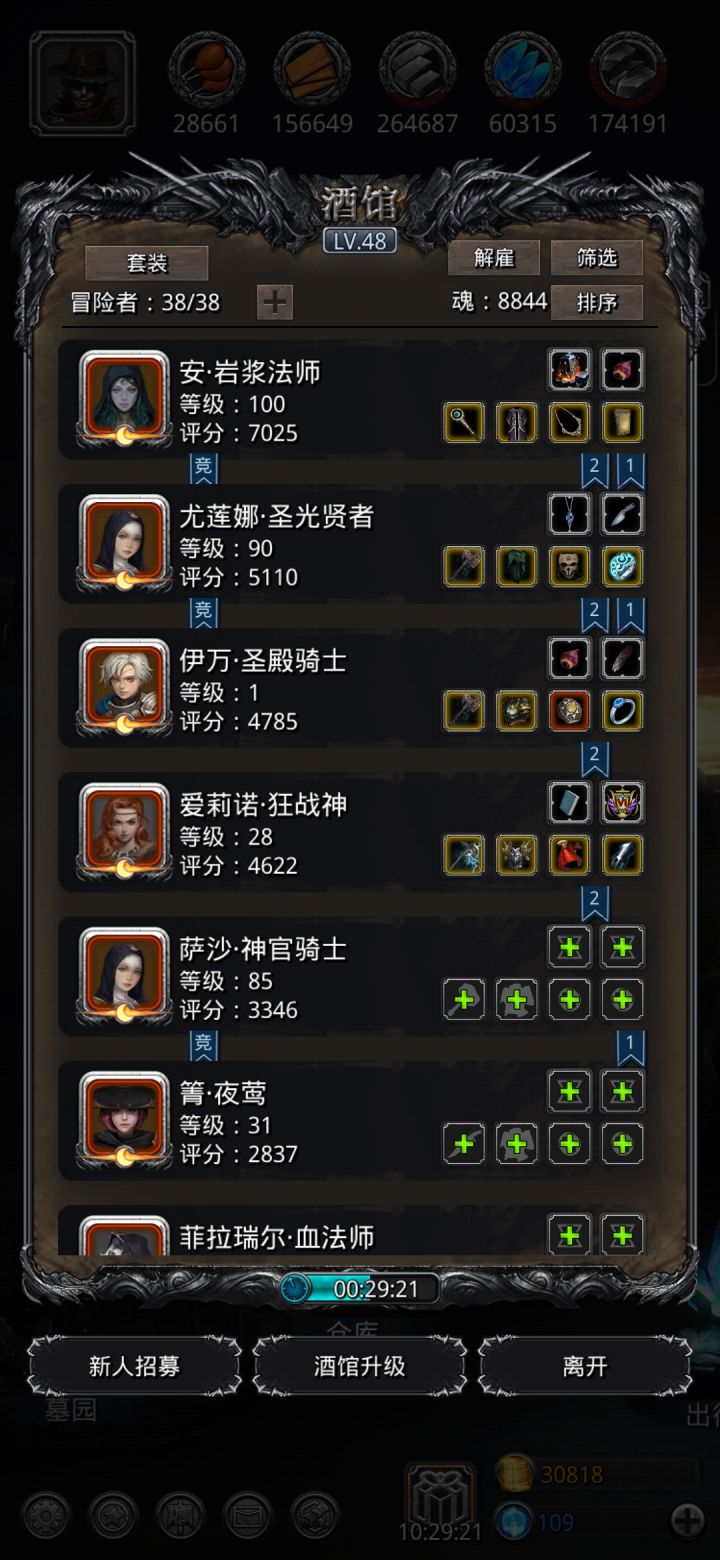The height and width of the screenshot is (1560, 720).
Task: Select the 安·岩浆法师 portrait
Action: 124,400
